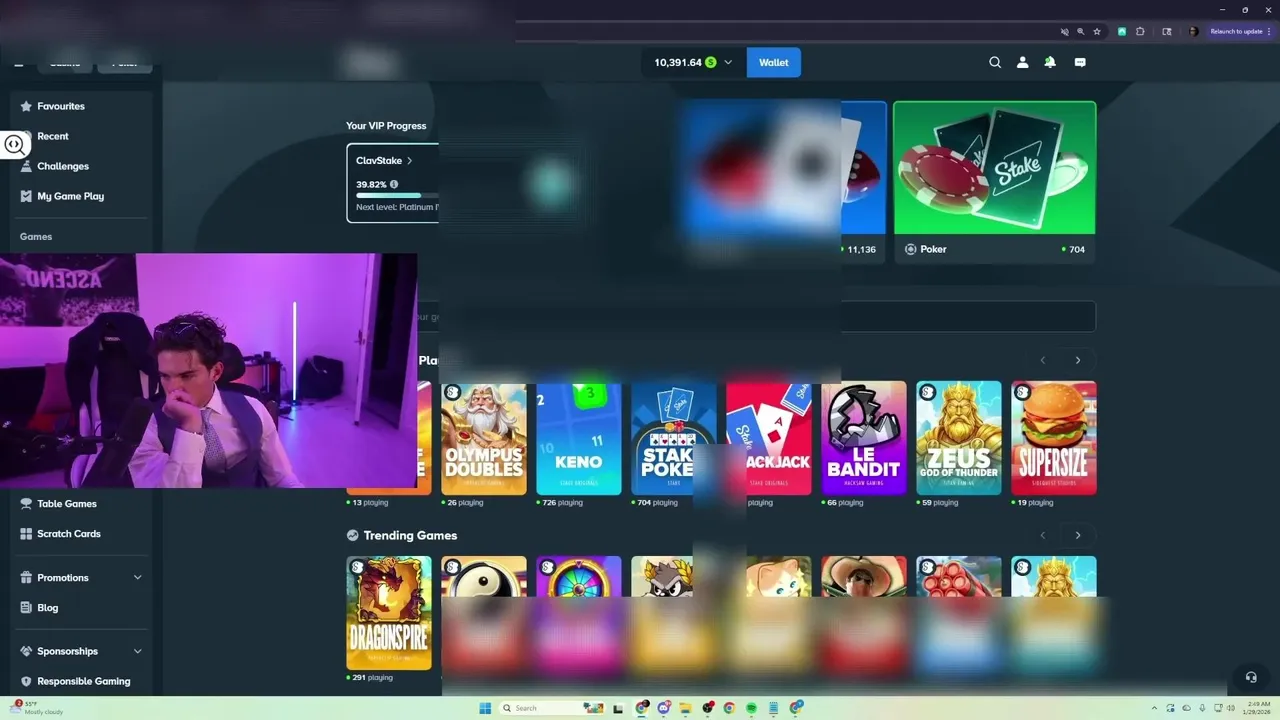Open the Dragonspire game tile

click(x=389, y=613)
